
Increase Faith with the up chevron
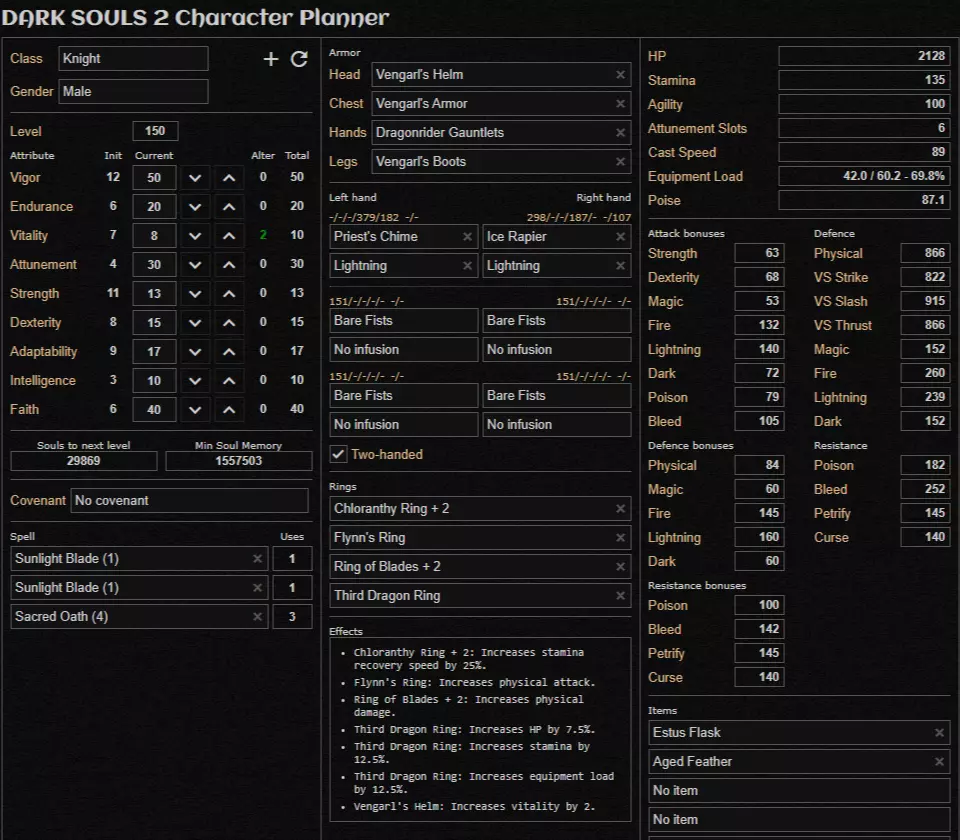click(x=229, y=410)
